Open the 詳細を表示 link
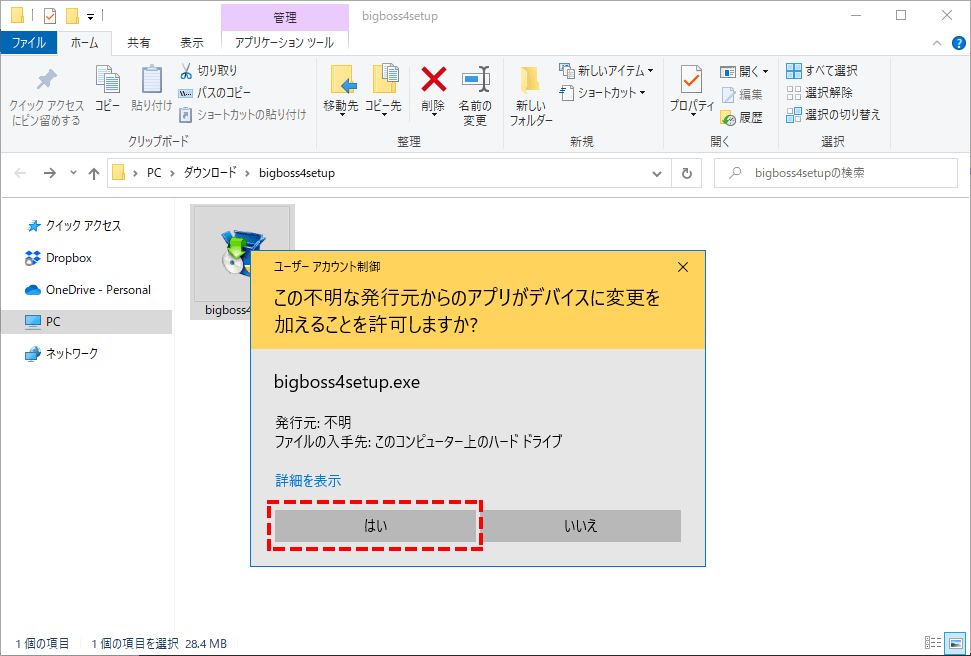This screenshot has height=656, width=971. tap(308, 481)
